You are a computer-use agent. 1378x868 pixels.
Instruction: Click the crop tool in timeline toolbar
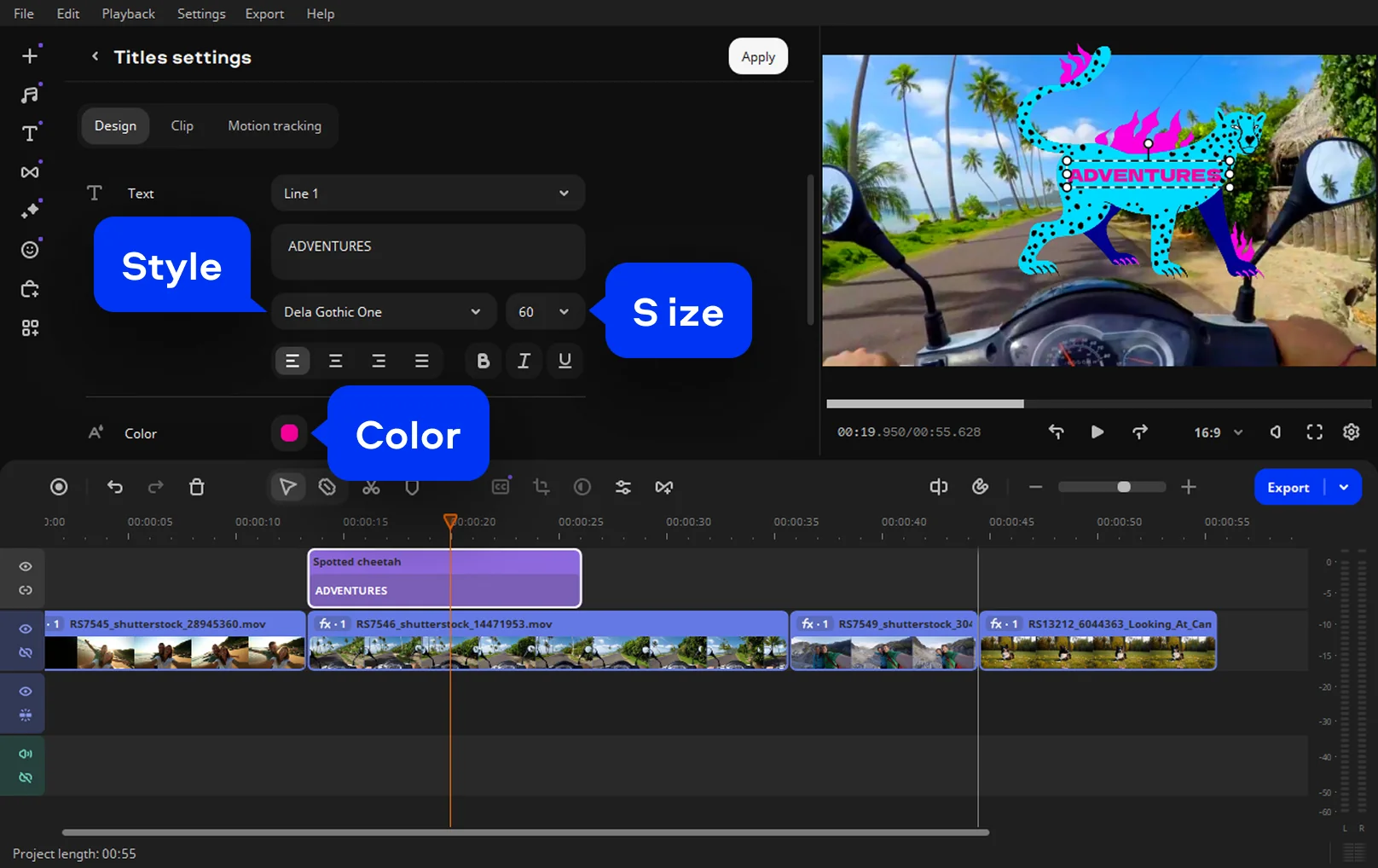pyautogui.click(x=541, y=487)
